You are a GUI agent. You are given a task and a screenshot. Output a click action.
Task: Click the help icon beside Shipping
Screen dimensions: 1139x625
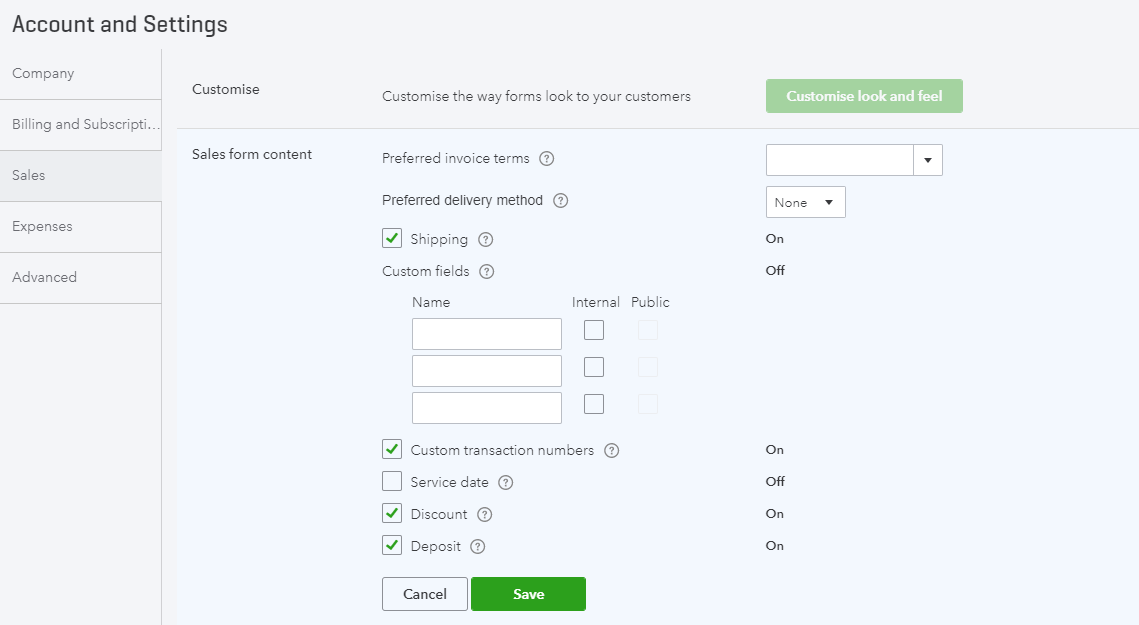[485, 240]
